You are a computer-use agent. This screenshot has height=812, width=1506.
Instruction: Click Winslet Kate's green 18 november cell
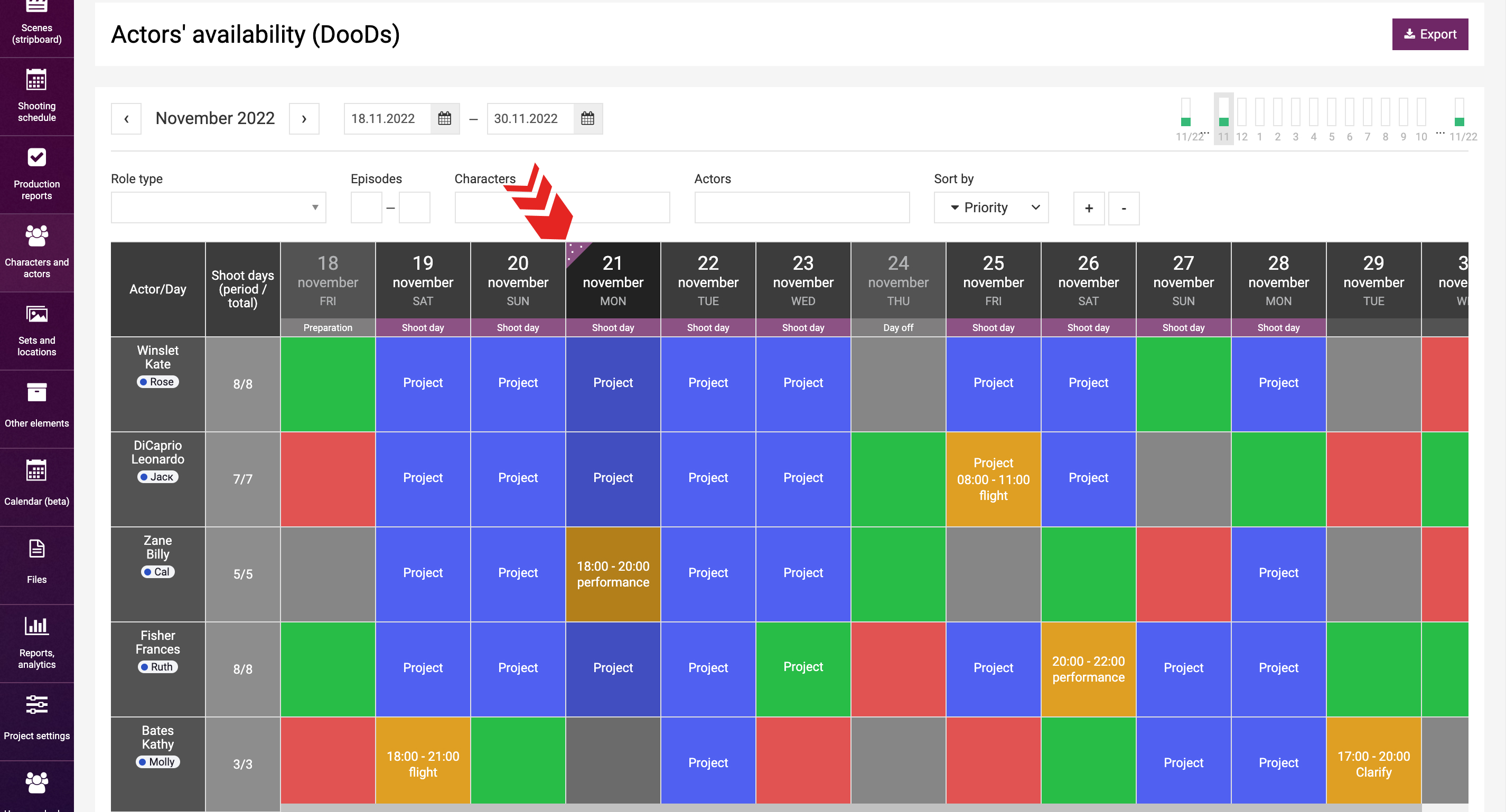pyautogui.click(x=328, y=384)
